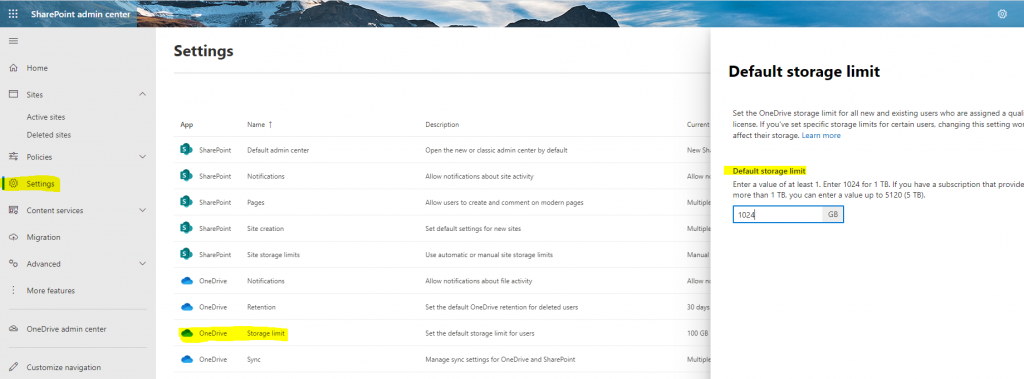Click SharePoint icon in Pages row
Image resolution: width=1024 pixels, height=379 pixels.
coord(186,202)
